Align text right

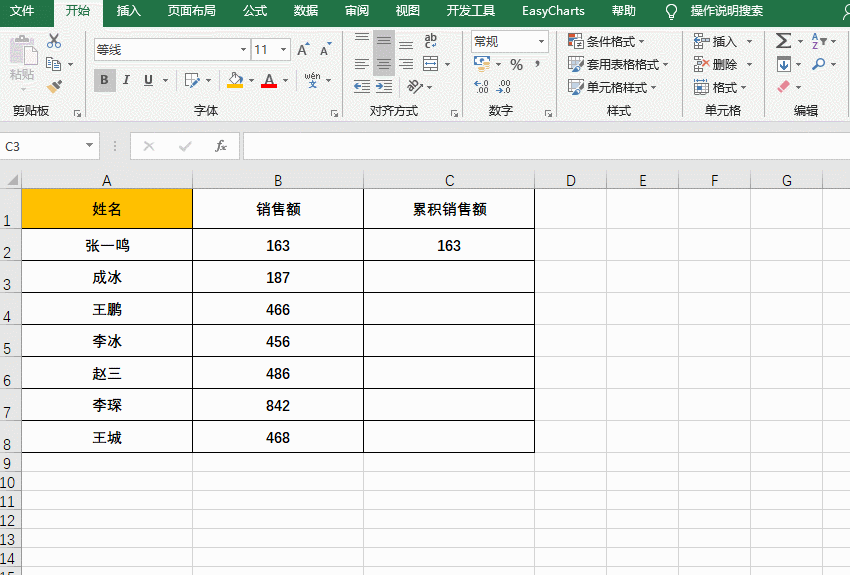click(x=405, y=64)
